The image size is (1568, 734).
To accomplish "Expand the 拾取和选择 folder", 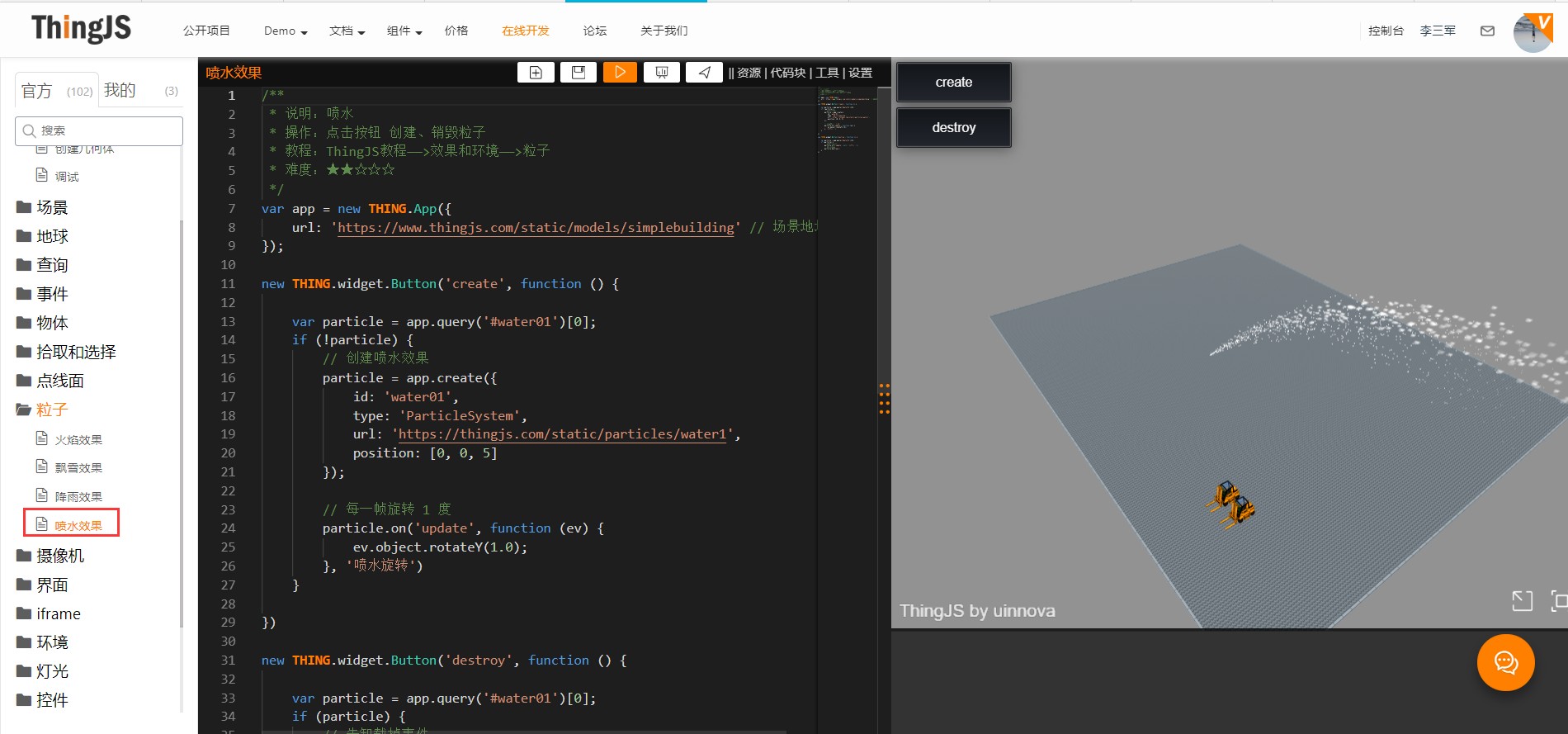I will point(67,352).
